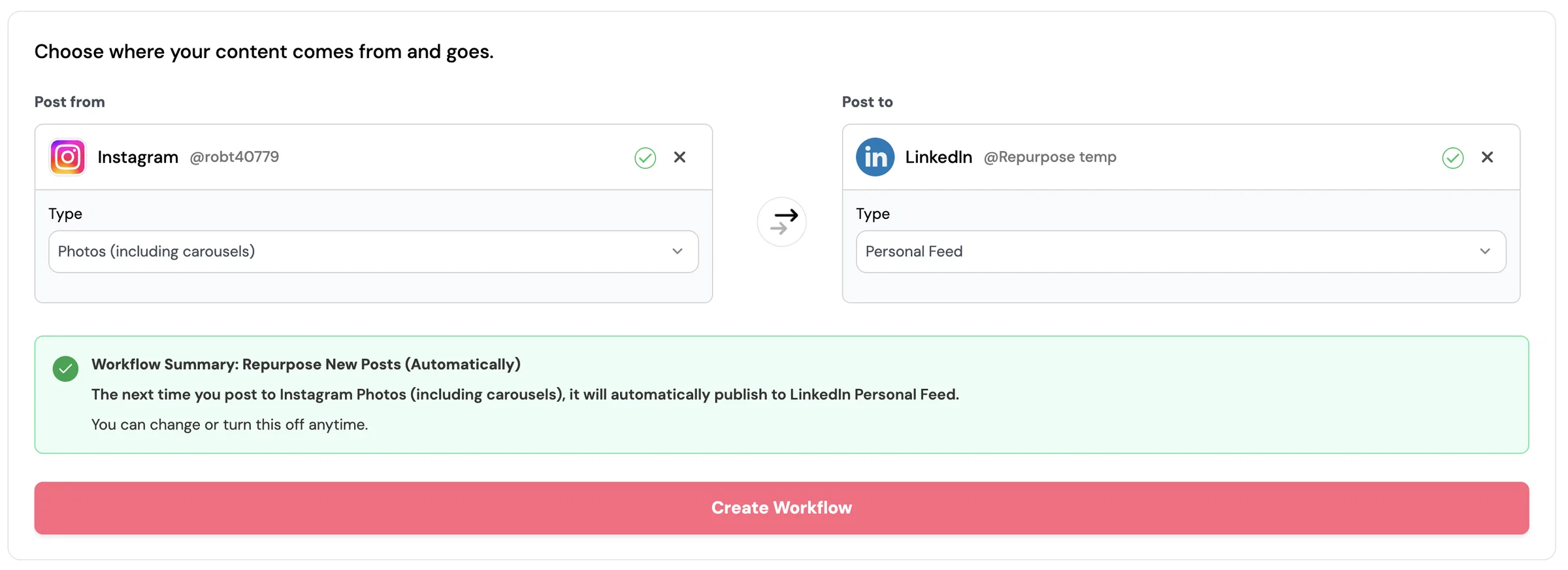Click the 'Post from' section label
The image size is (1568, 570).
[x=70, y=102]
